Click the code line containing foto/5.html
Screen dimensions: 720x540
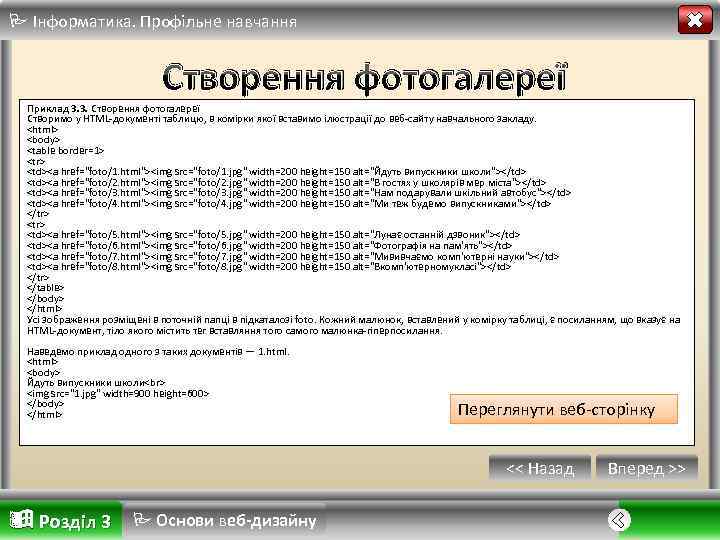(273, 235)
